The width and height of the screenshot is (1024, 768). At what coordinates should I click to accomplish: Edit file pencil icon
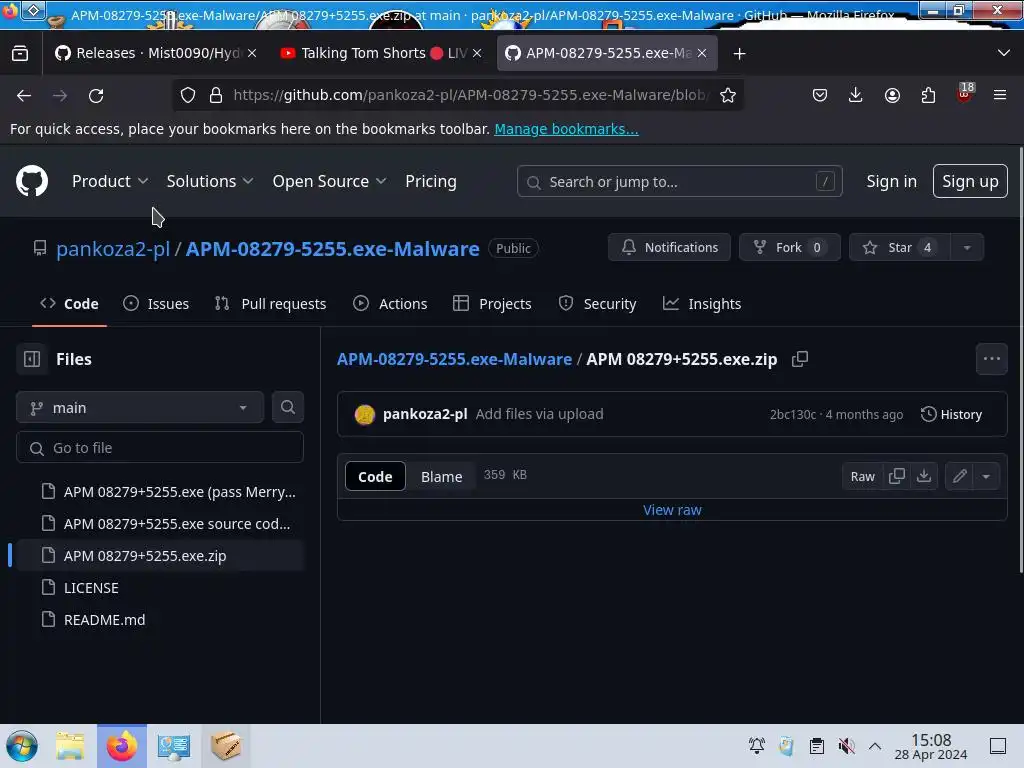coord(959,476)
